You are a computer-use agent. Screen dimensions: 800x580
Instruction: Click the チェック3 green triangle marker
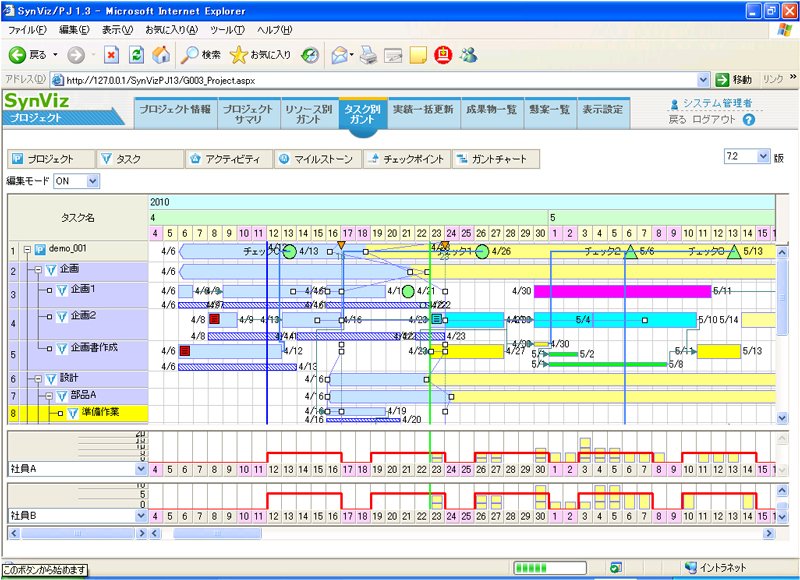[x=734, y=251]
